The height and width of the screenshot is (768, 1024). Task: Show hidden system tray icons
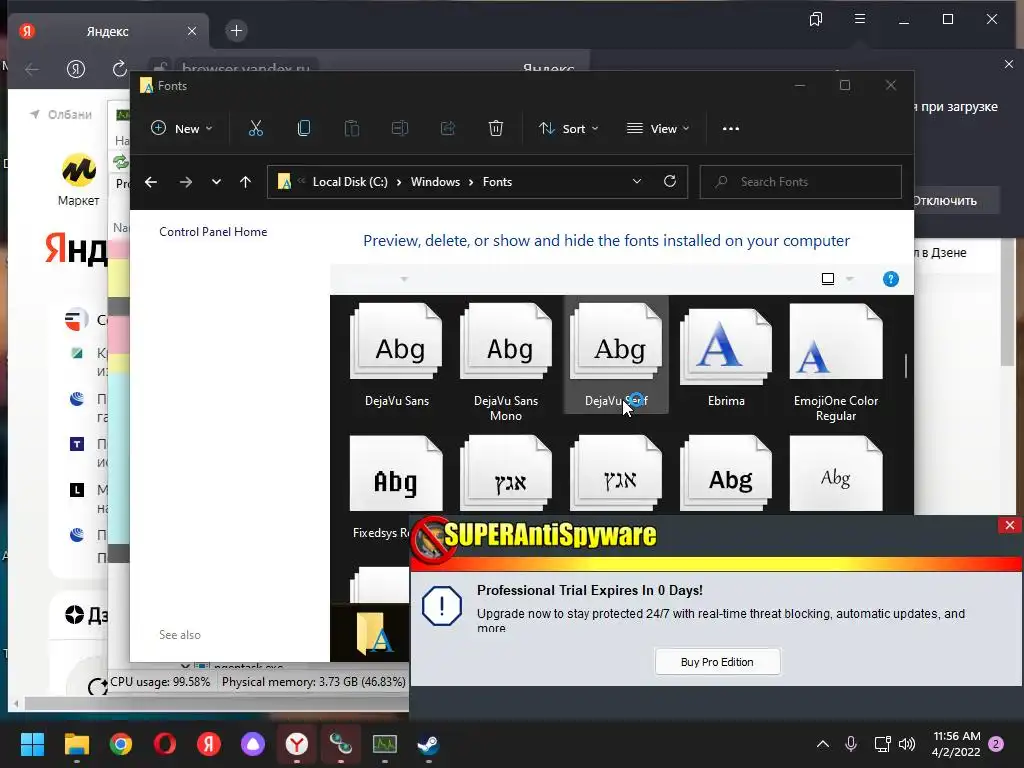point(823,744)
